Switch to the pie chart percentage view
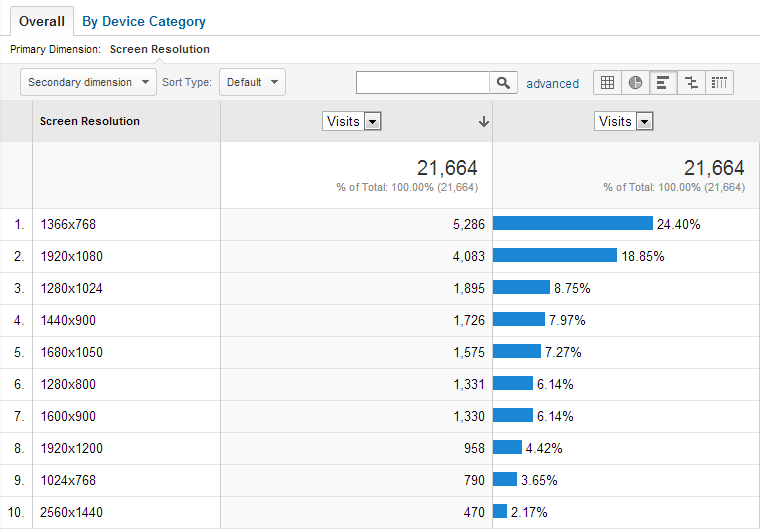The height and width of the screenshot is (532, 760). click(x=635, y=82)
